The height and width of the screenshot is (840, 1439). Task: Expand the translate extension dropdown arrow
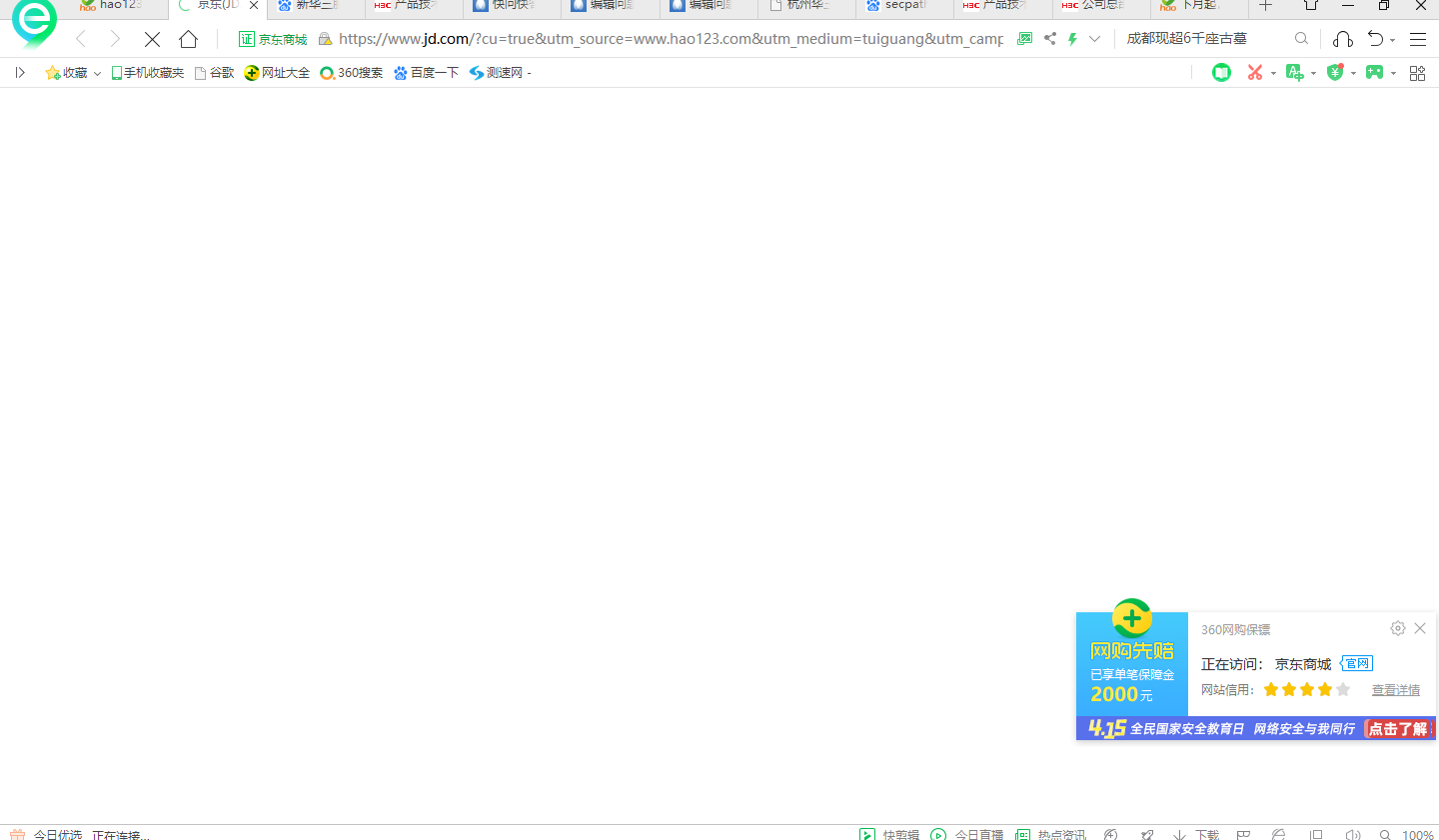click(x=1313, y=74)
